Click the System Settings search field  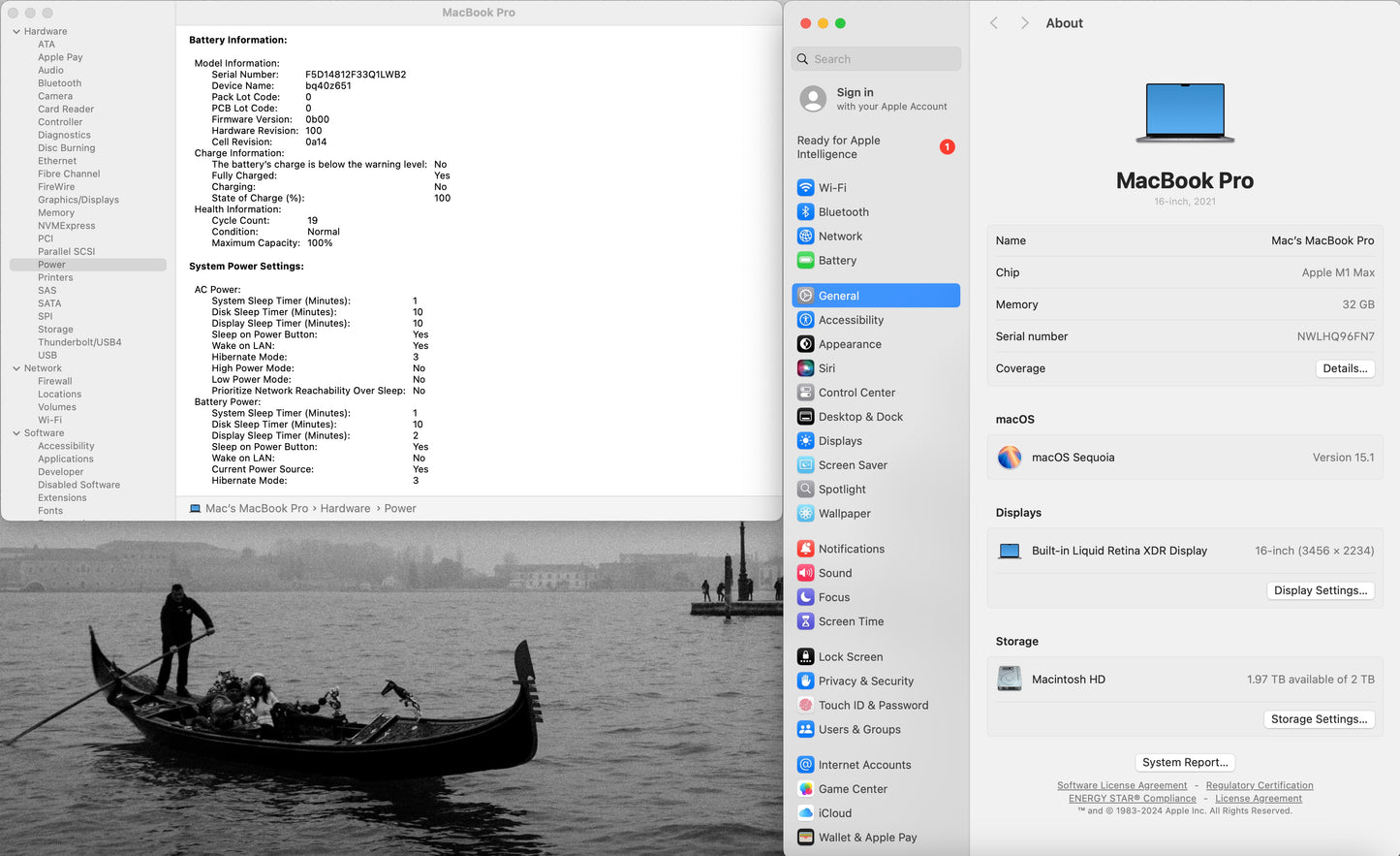coord(876,59)
